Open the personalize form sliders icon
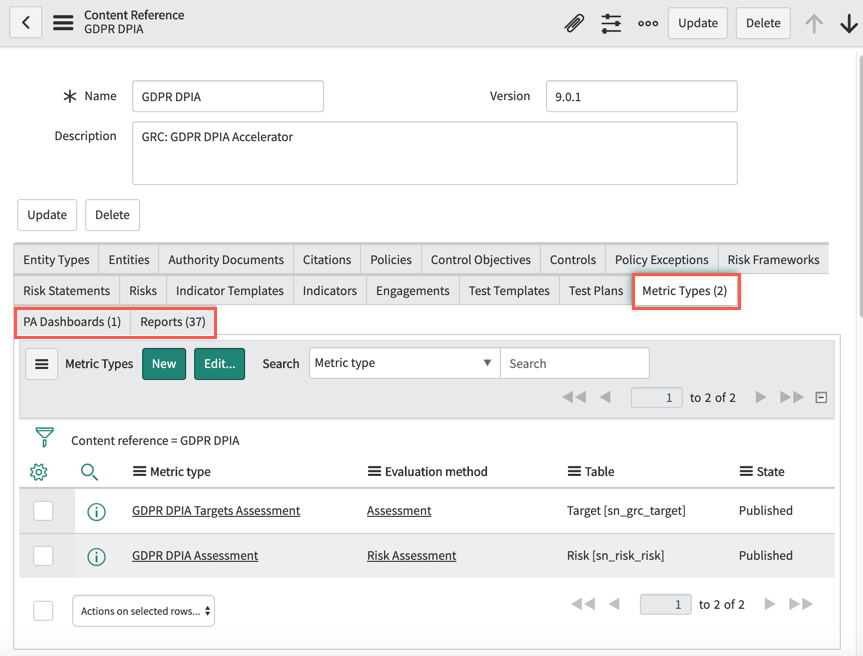This screenshot has height=656, width=863. click(611, 23)
